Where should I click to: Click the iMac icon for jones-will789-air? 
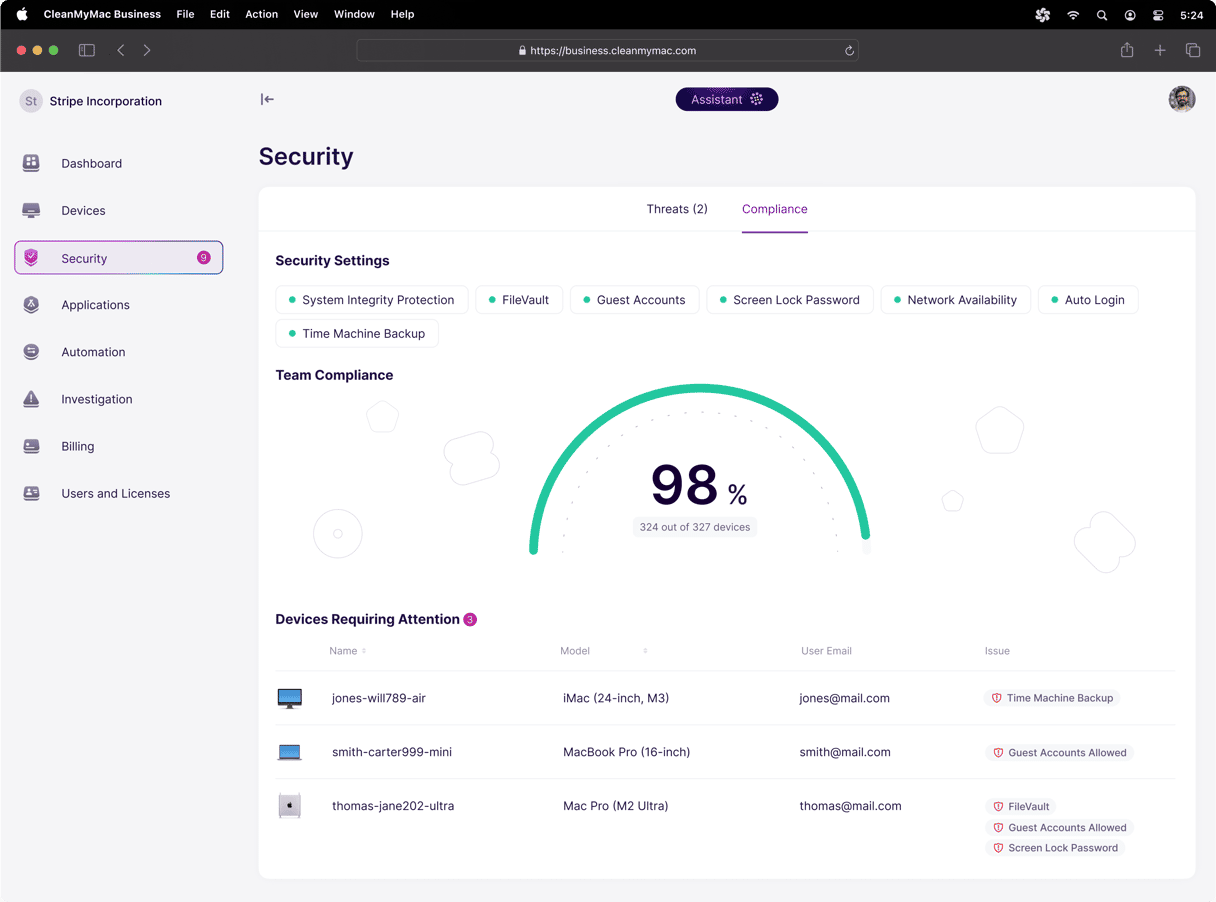pos(289,698)
